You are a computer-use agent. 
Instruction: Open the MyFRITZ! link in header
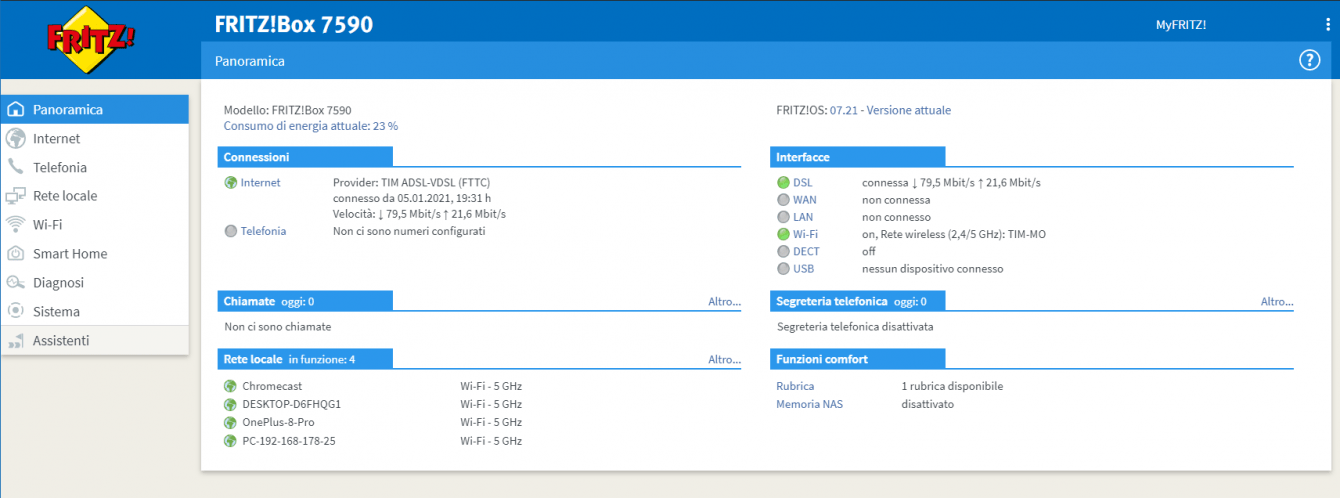tap(1181, 25)
